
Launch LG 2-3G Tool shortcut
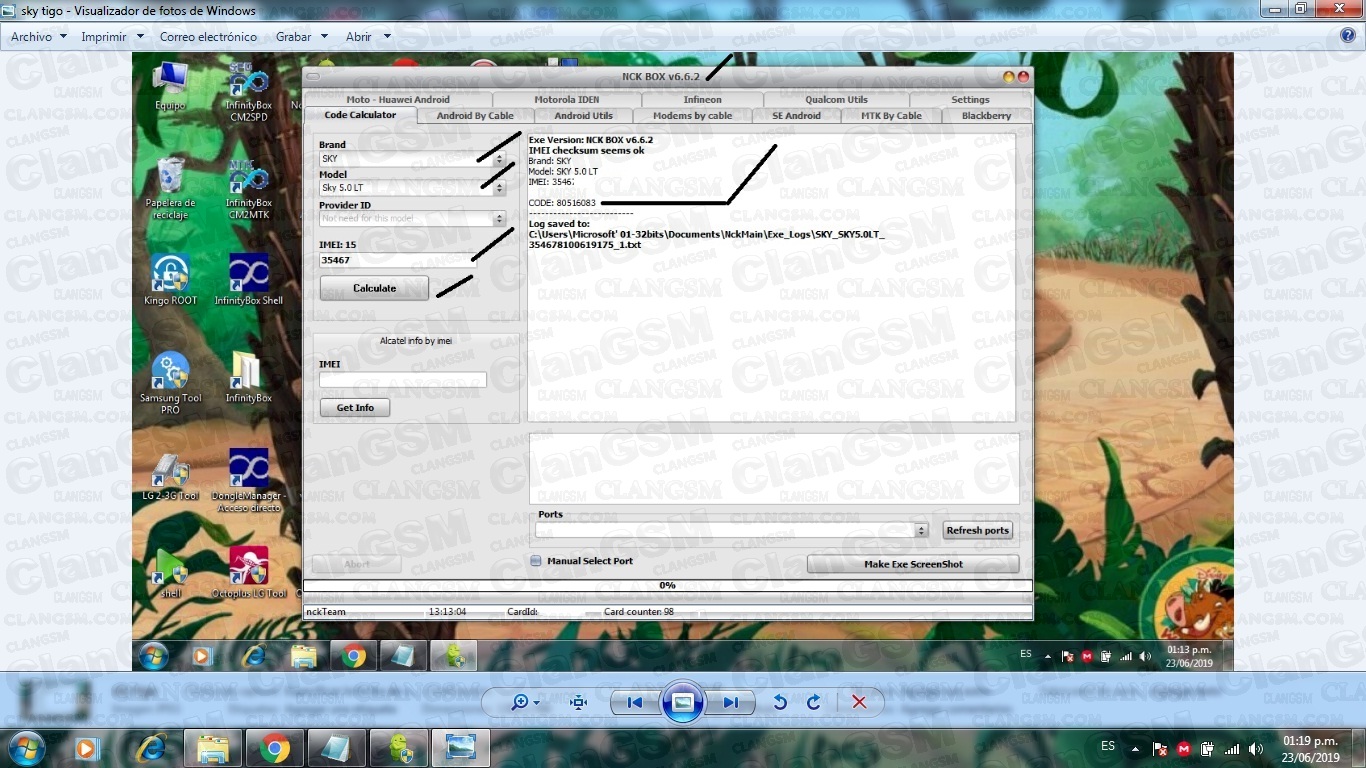coord(170,475)
